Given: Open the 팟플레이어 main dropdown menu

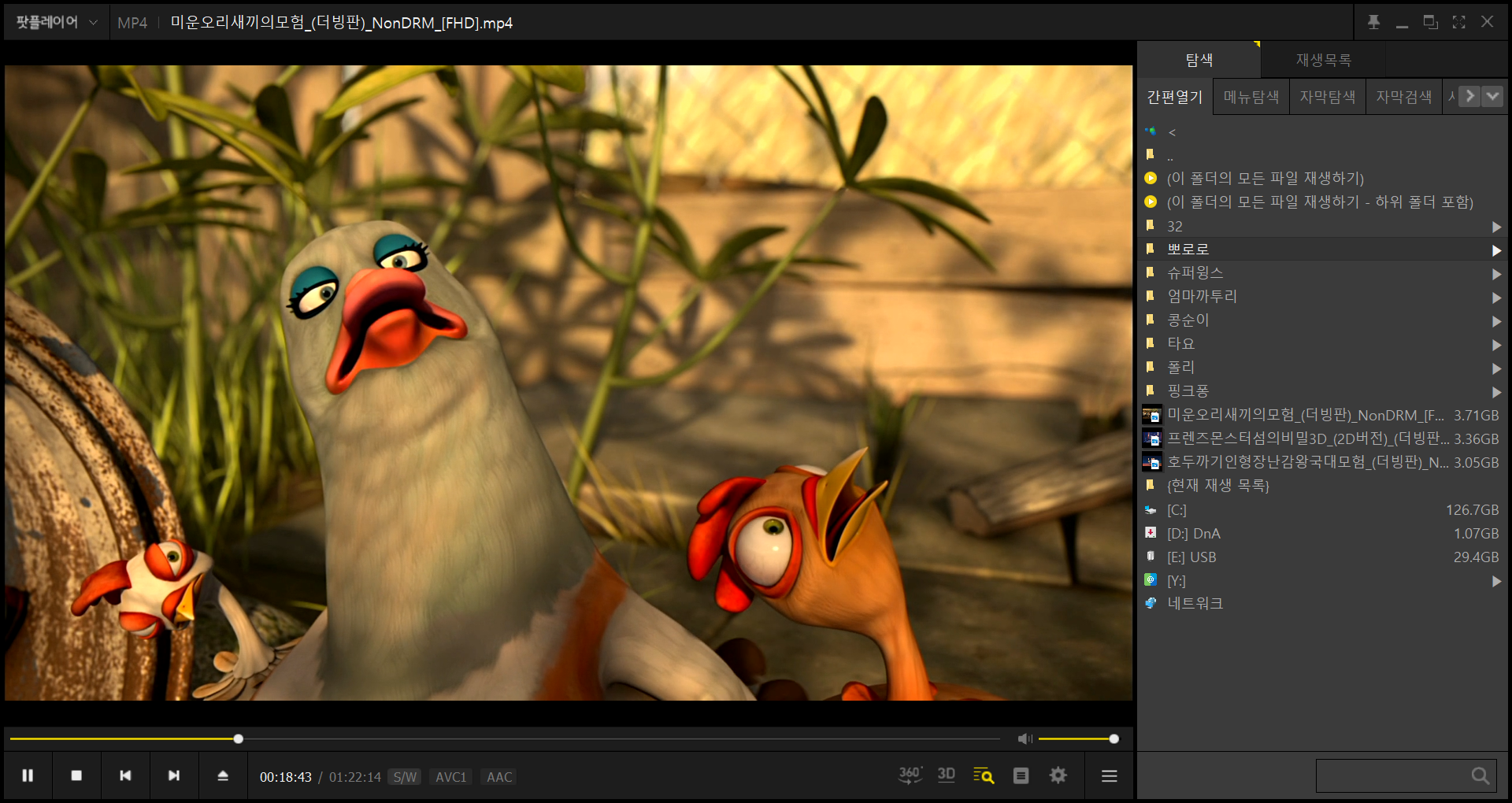Looking at the screenshot, I should [56, 23].
